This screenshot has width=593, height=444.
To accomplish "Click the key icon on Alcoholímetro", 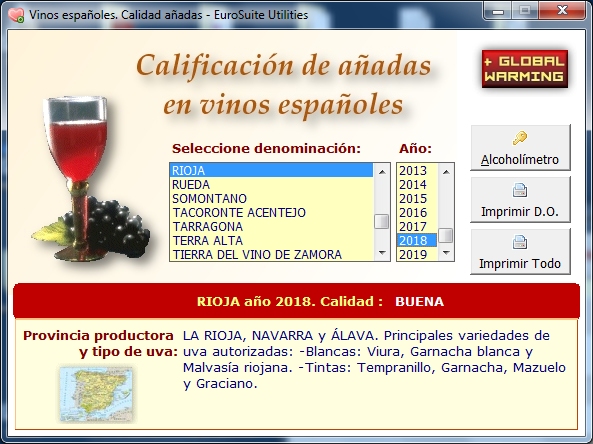I will tap(520, 138).
